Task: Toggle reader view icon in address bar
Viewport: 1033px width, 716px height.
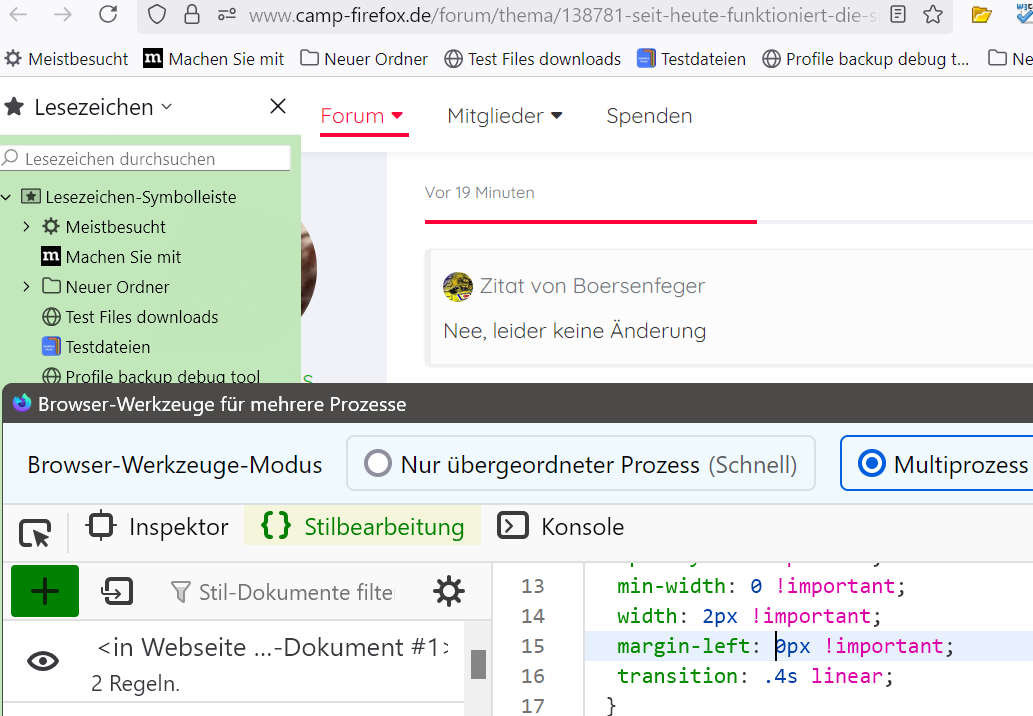Action: [899, 15]
